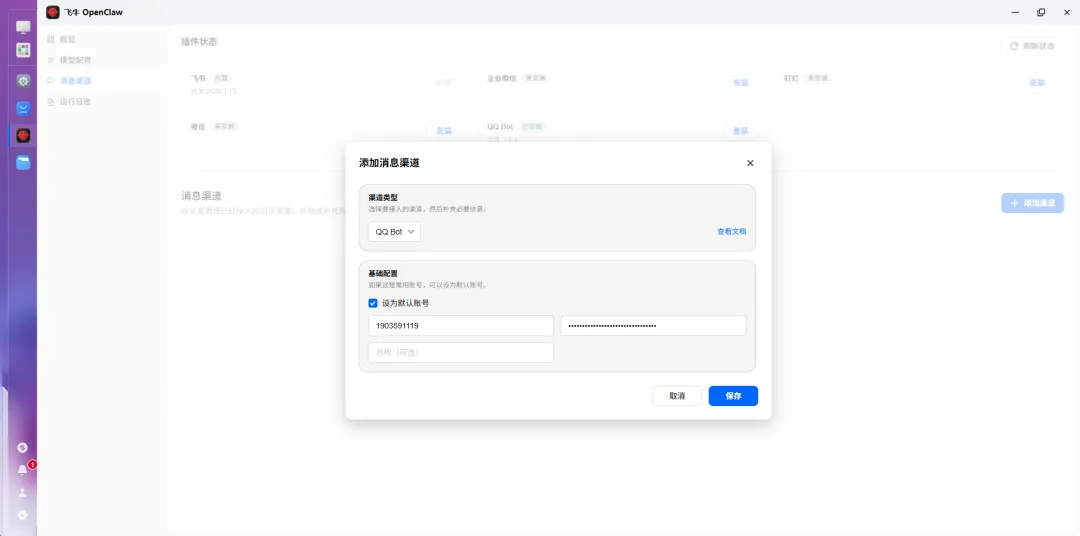This screenshot has width=1080, height=536.
Task: Click the 插件状态 heading
Action: click(199, 41)
